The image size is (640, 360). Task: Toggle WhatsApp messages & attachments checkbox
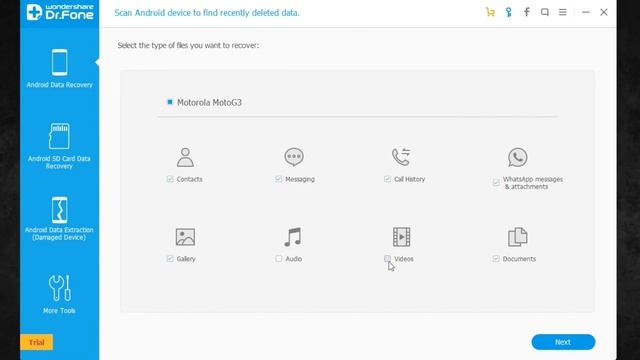point(496,182)
